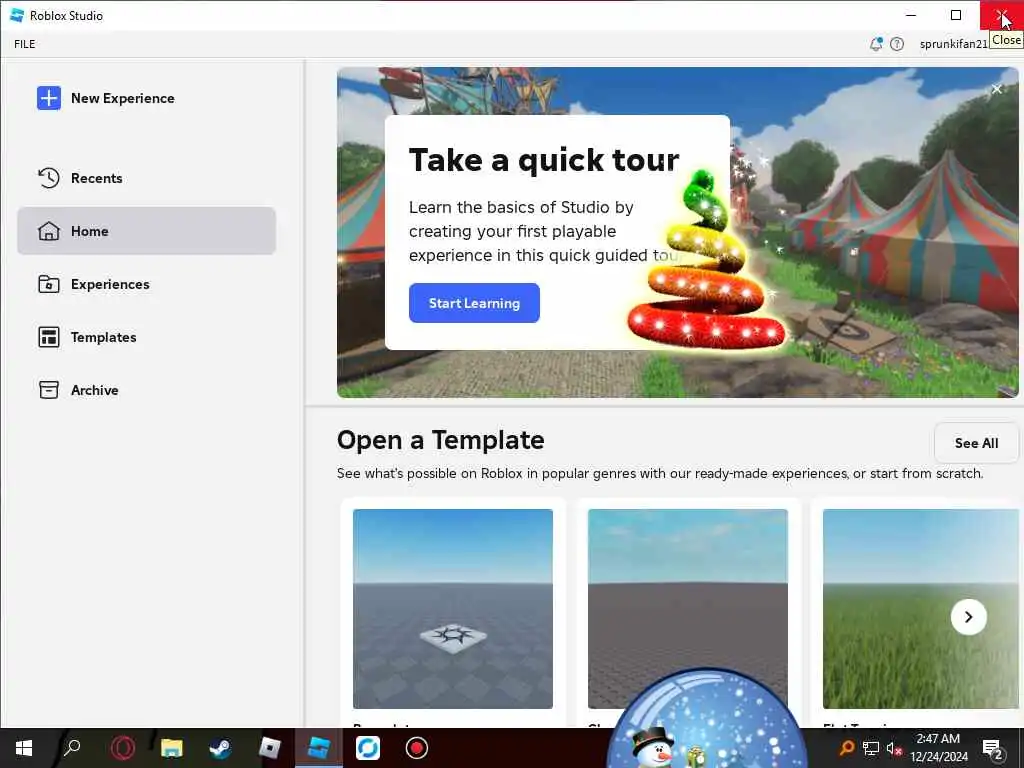Open the Flat Terrain template thumbnail

click(x=921, y=609)
